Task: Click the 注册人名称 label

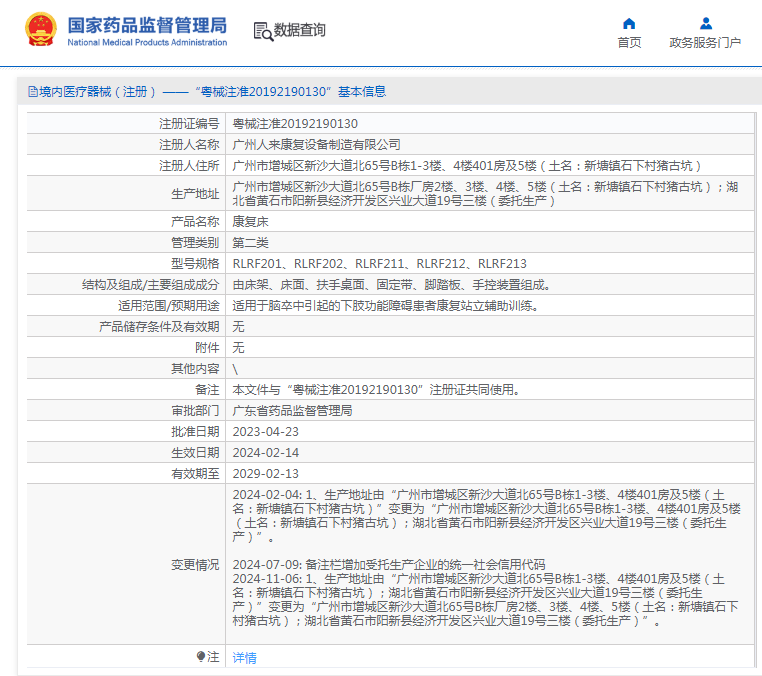Action: coord(189,145)
